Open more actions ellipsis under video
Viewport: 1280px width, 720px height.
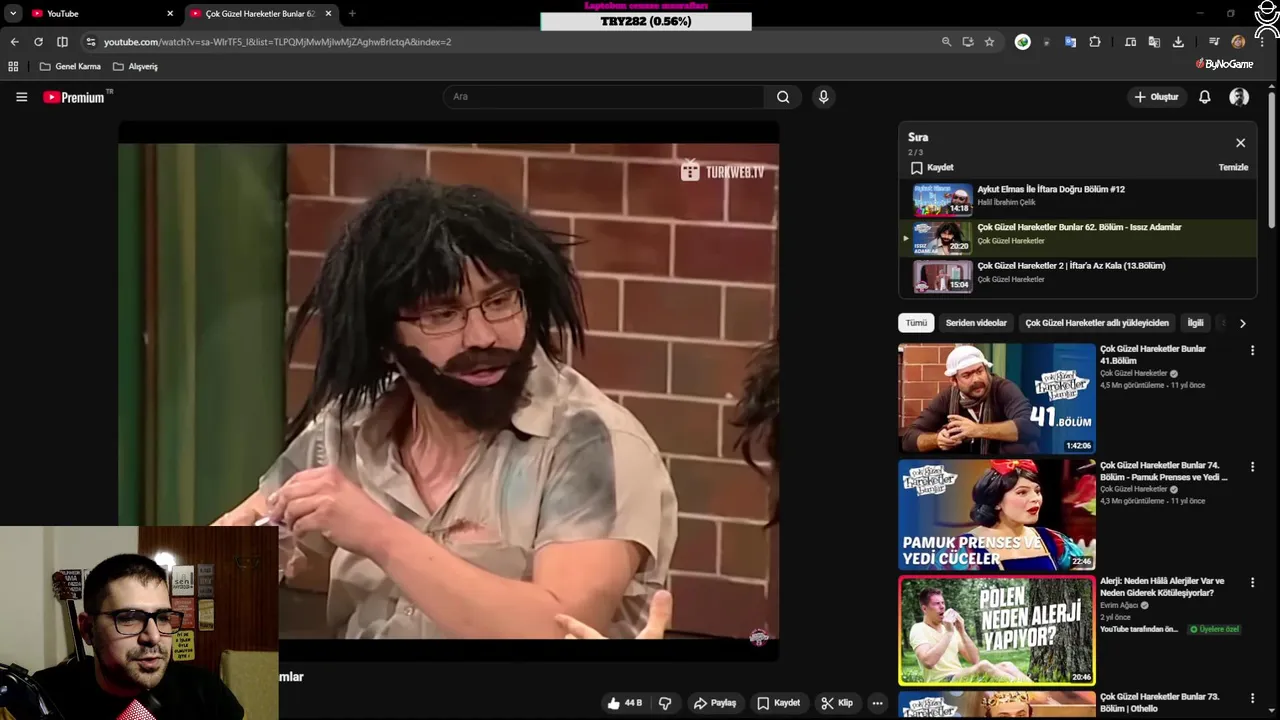click(877, 703)
